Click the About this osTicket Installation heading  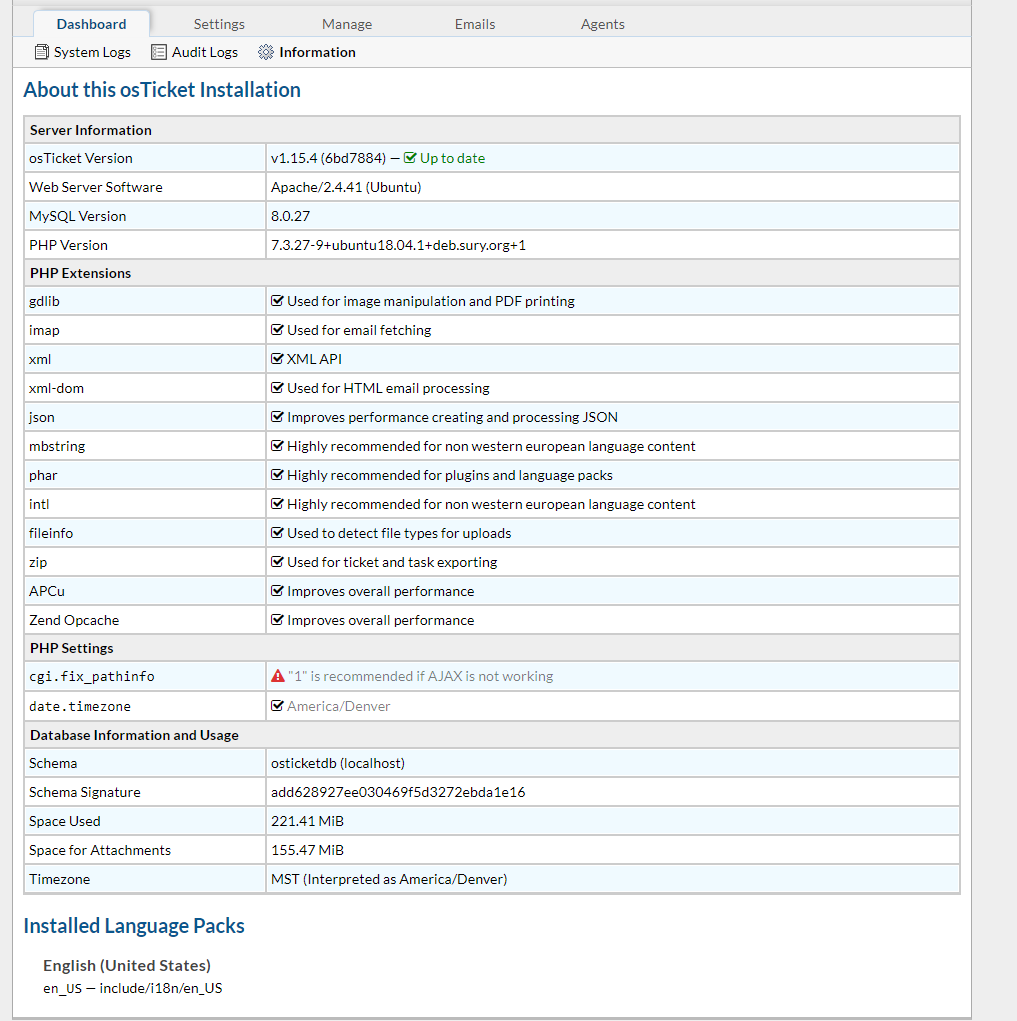point(162,90)
